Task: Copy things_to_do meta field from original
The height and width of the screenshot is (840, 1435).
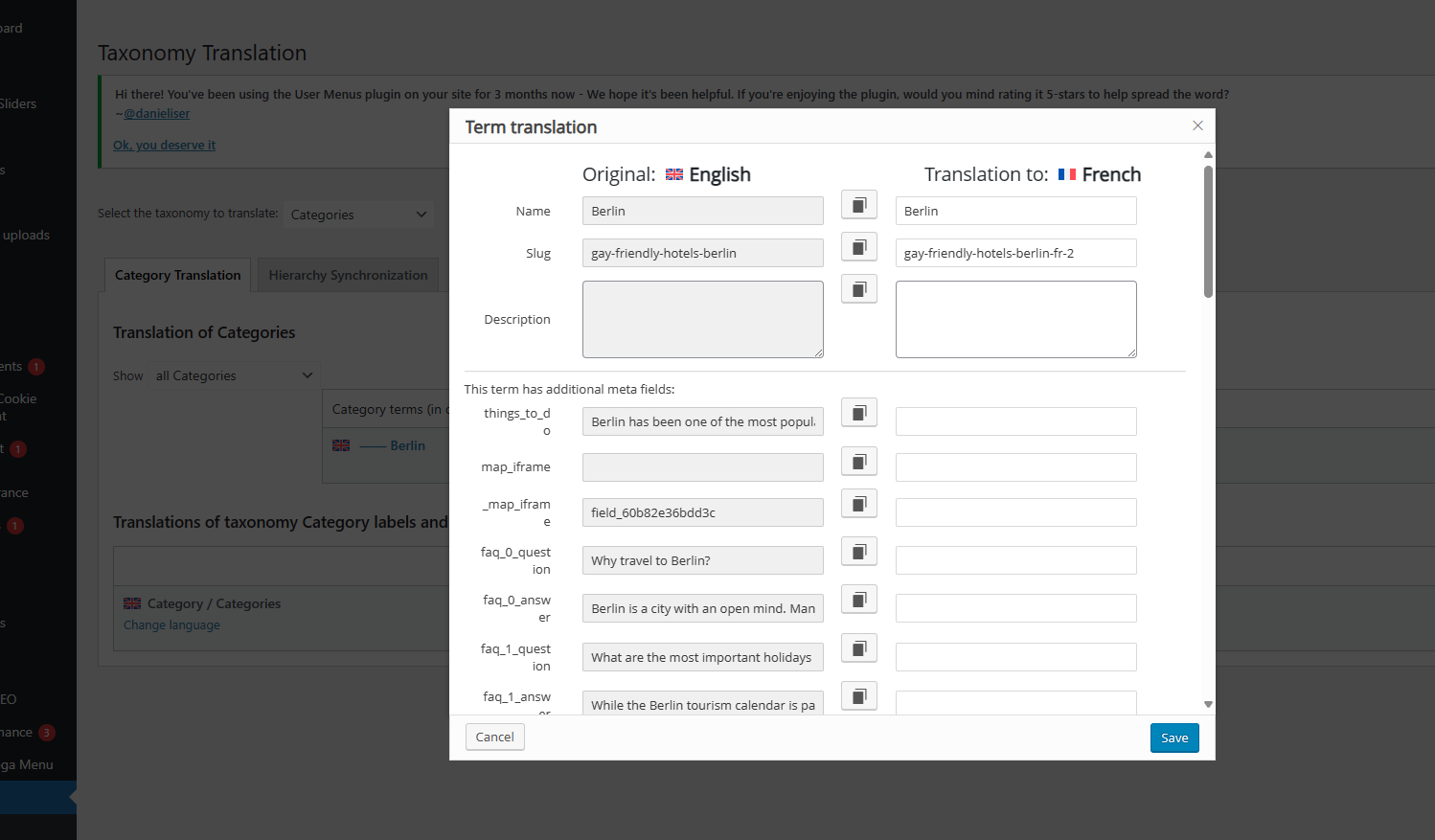Action: pos(859,412)
